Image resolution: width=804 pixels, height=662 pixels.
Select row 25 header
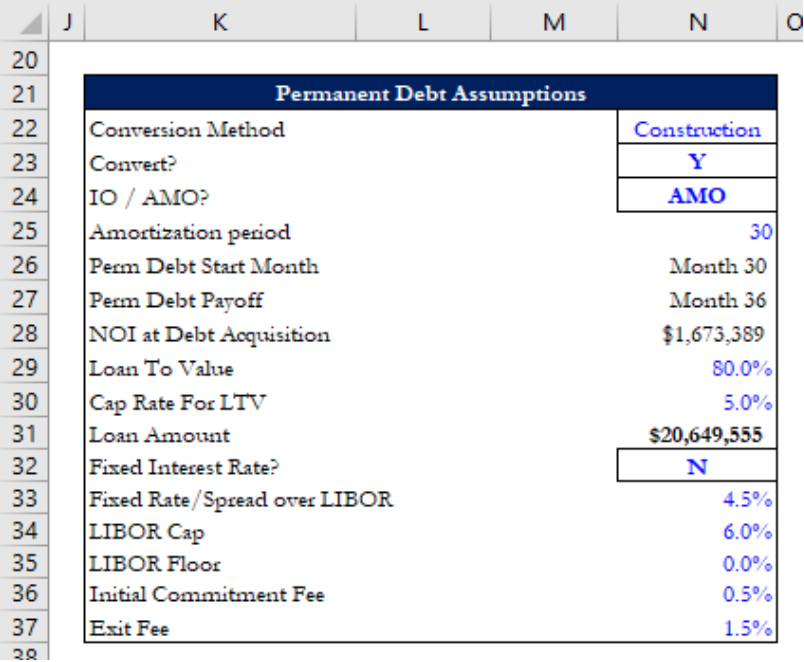pyautogui.click(x=24, y=230)
